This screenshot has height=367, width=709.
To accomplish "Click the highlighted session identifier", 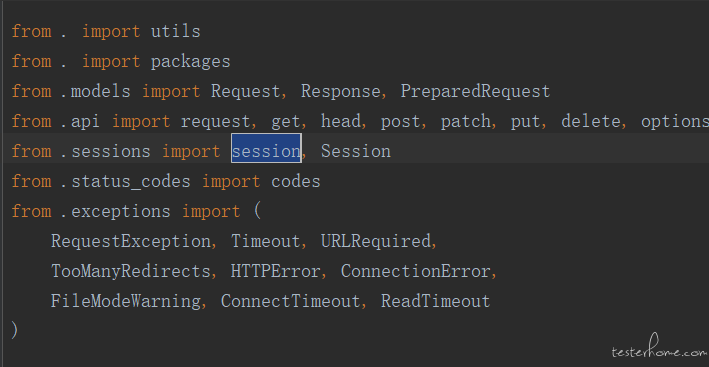I will tap(266, 151).
